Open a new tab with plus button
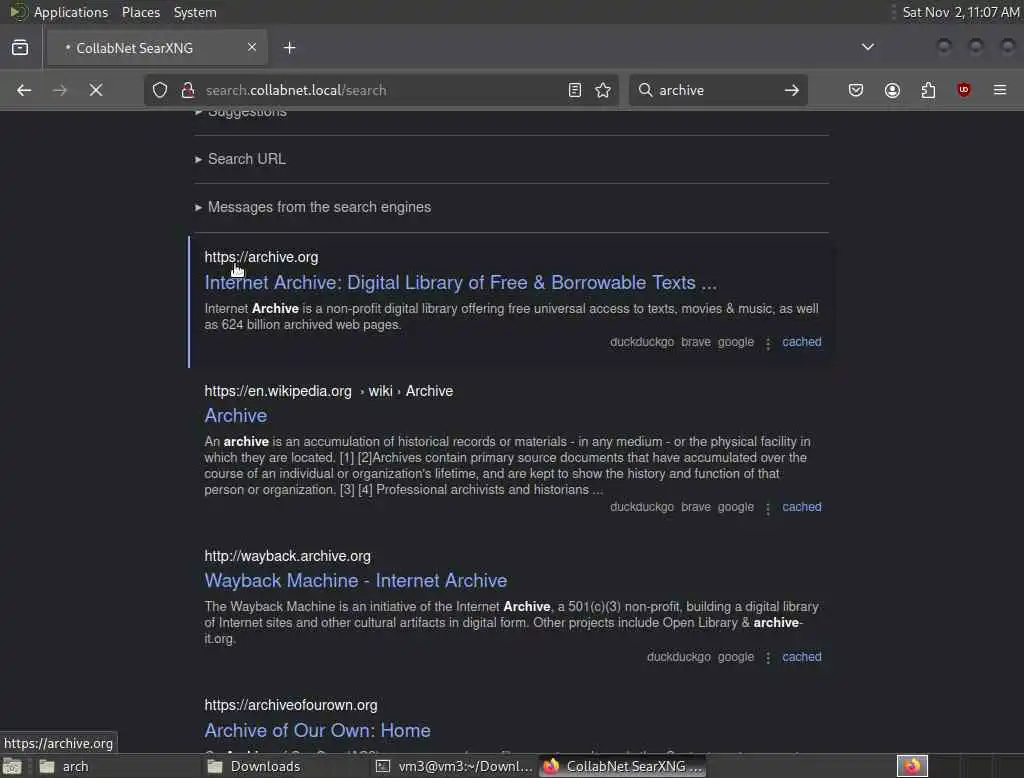The height and width of the screenshot is (778, 1024). (x=289, y=48)
